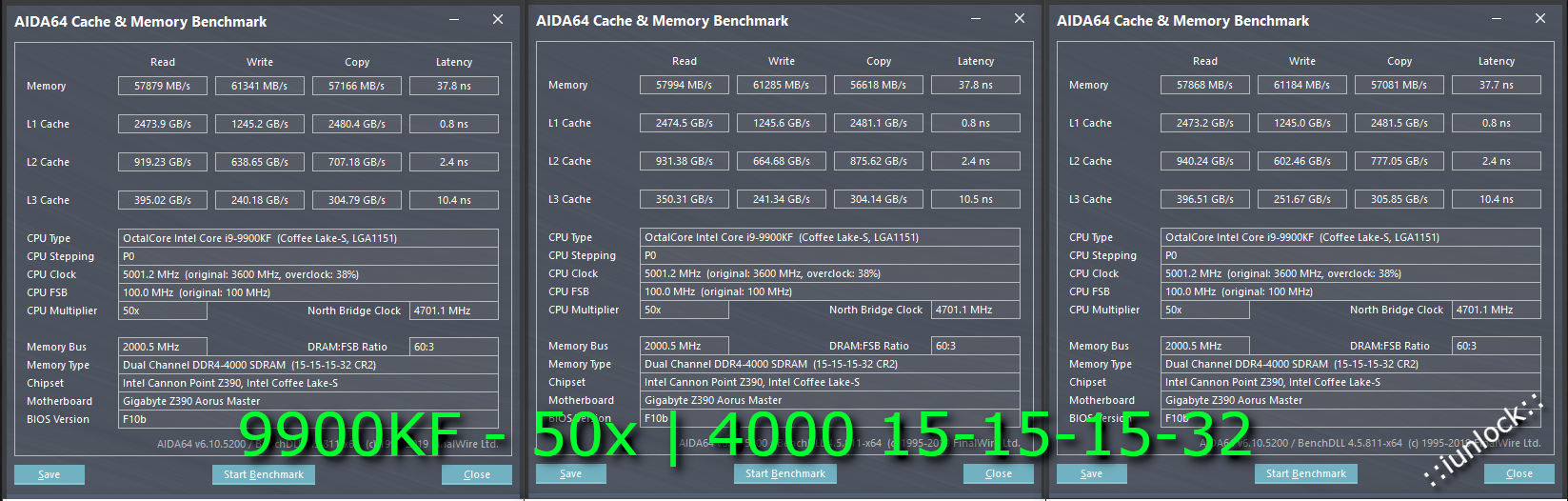Select Memory Latency value 37.7 ns
The width and height of the screenshot is (1568, 501).
(x=1497, y=85)
